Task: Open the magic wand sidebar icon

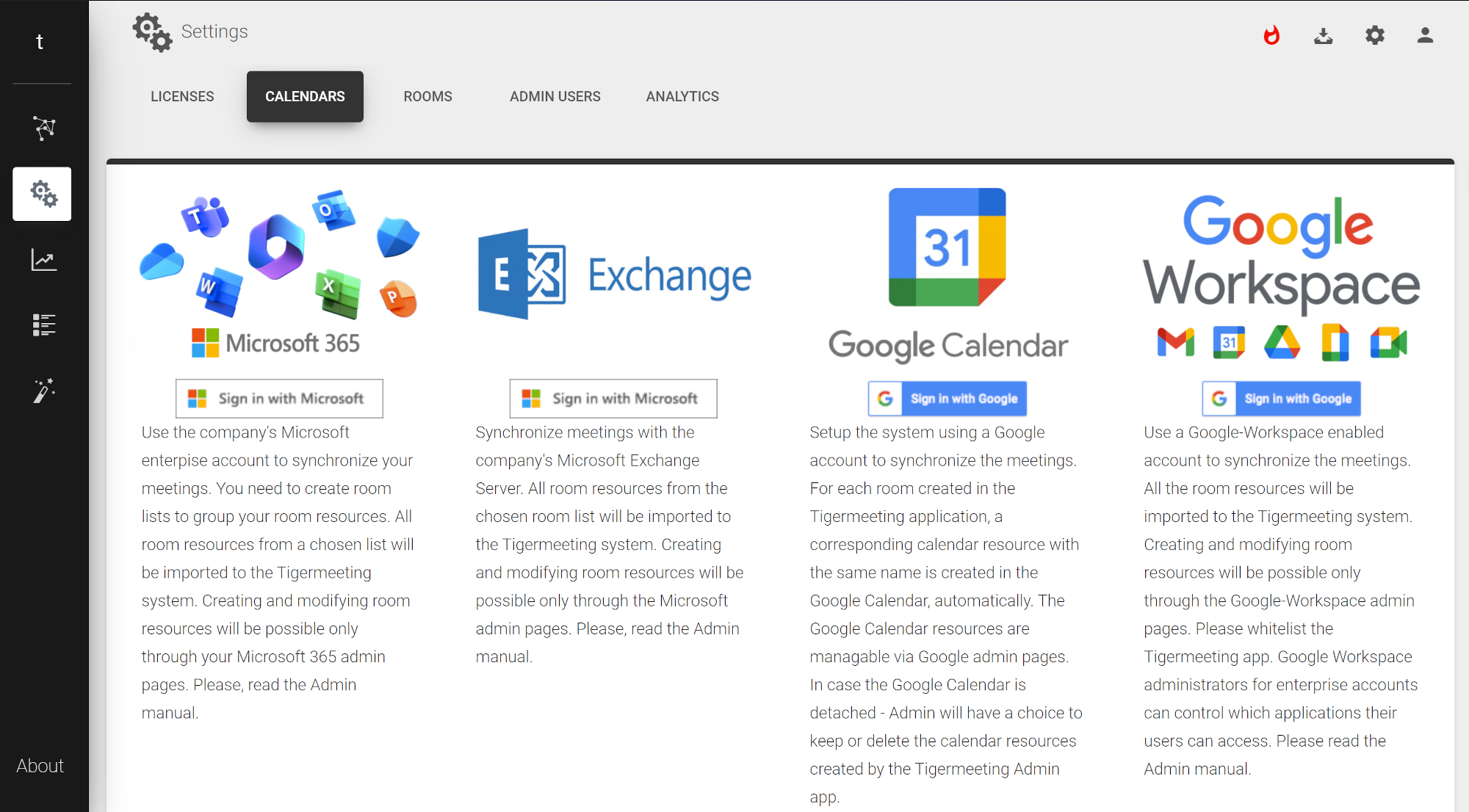Action: 44,391
